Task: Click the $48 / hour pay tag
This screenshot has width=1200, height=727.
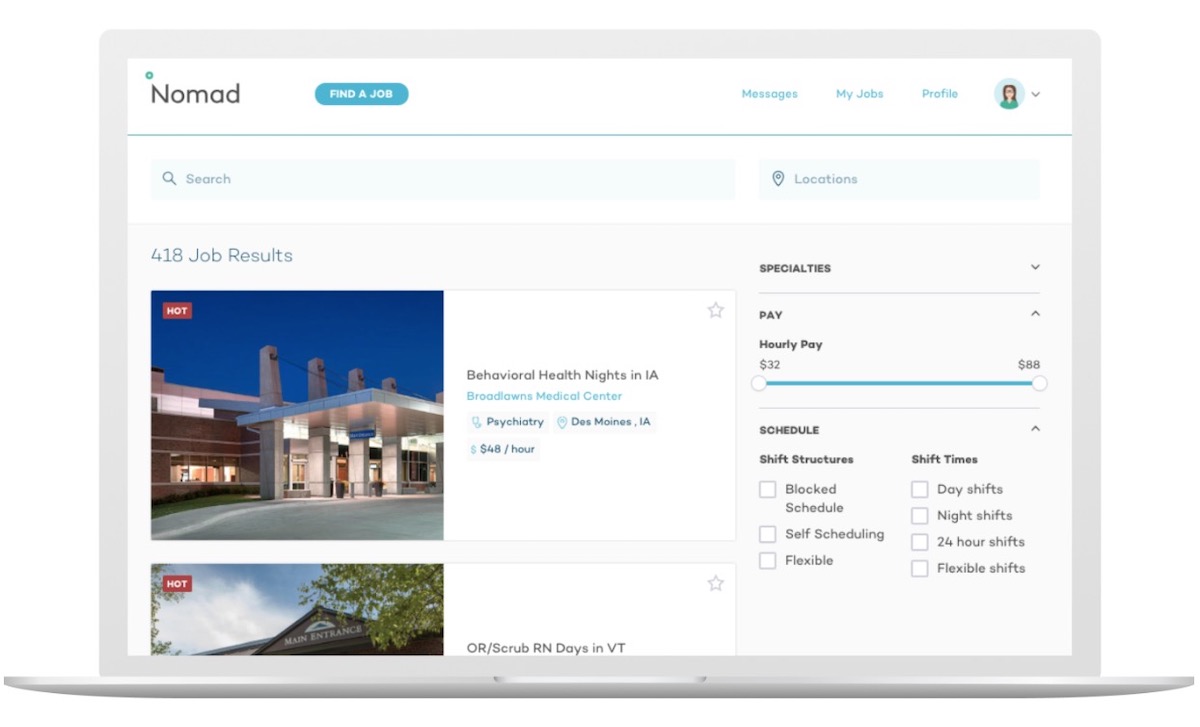Action: [x=501, y=449]
